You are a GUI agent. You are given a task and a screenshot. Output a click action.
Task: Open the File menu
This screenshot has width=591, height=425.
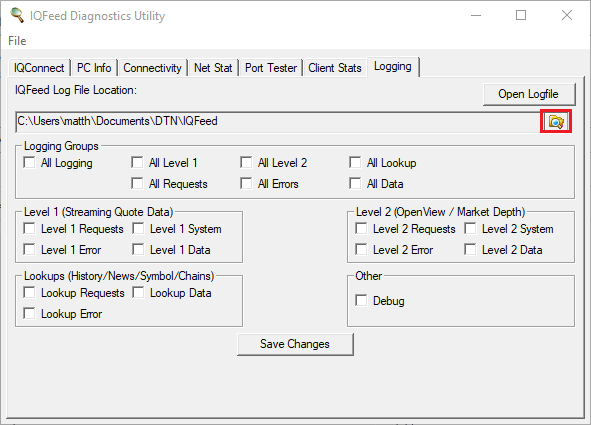pyautogui.click(x=17, y=41)
